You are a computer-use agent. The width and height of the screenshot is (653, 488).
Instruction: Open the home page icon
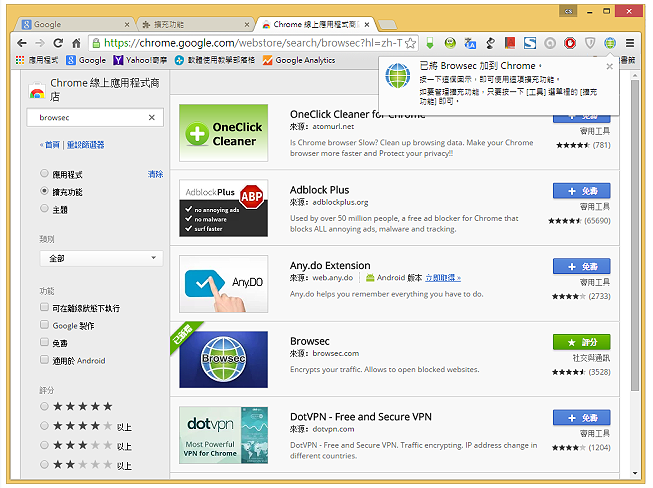tap(76, 43)
